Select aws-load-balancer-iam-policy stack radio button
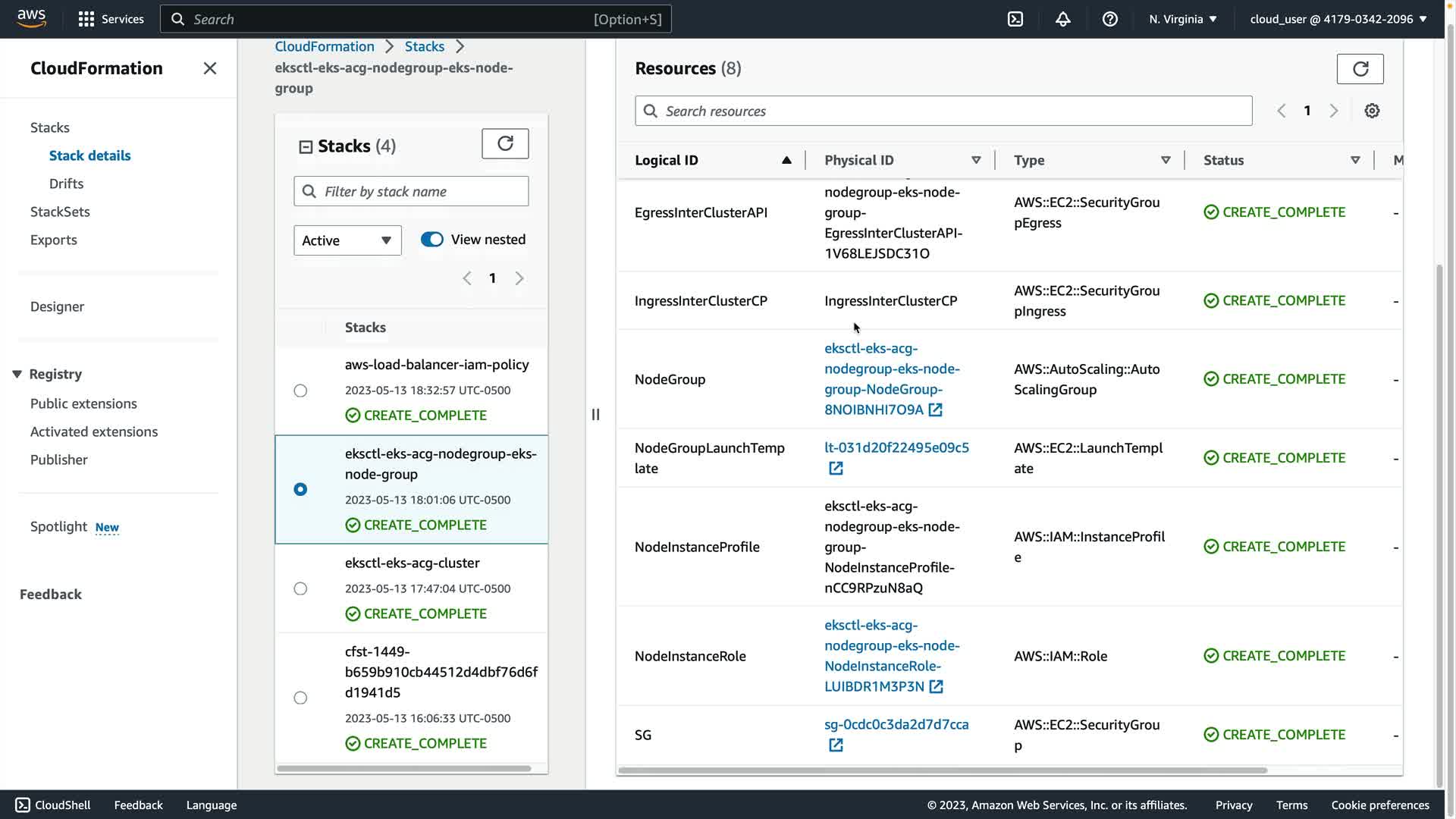 click(300, 391)
